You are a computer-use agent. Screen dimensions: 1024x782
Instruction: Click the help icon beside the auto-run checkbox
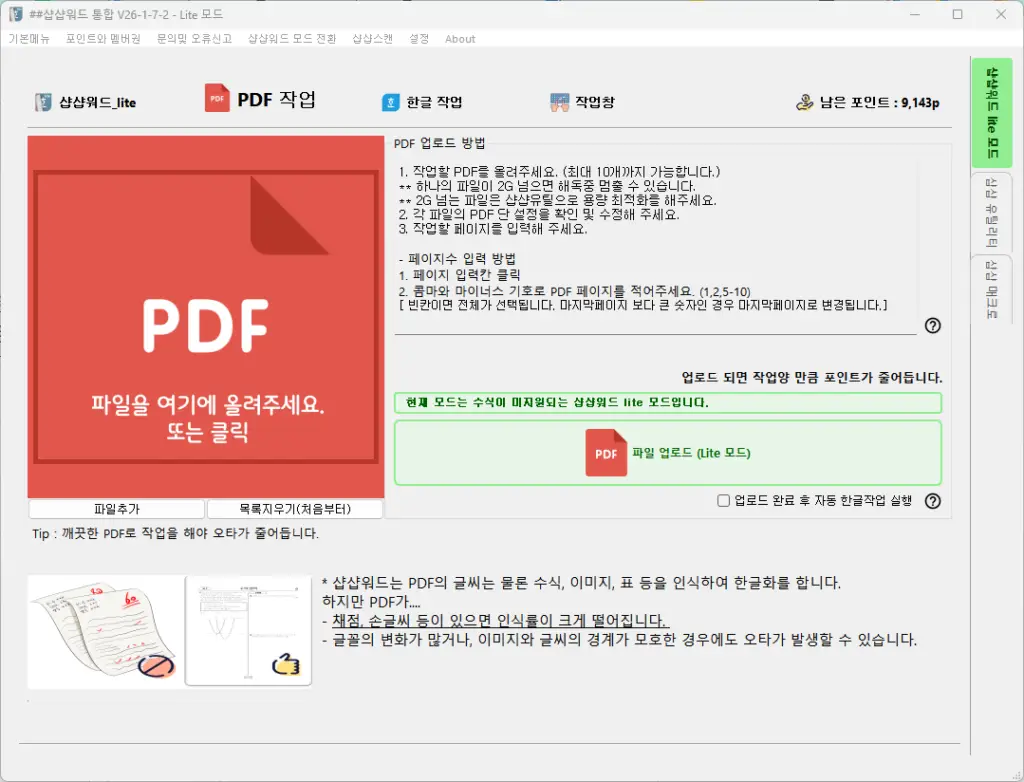tap(932, 501)
